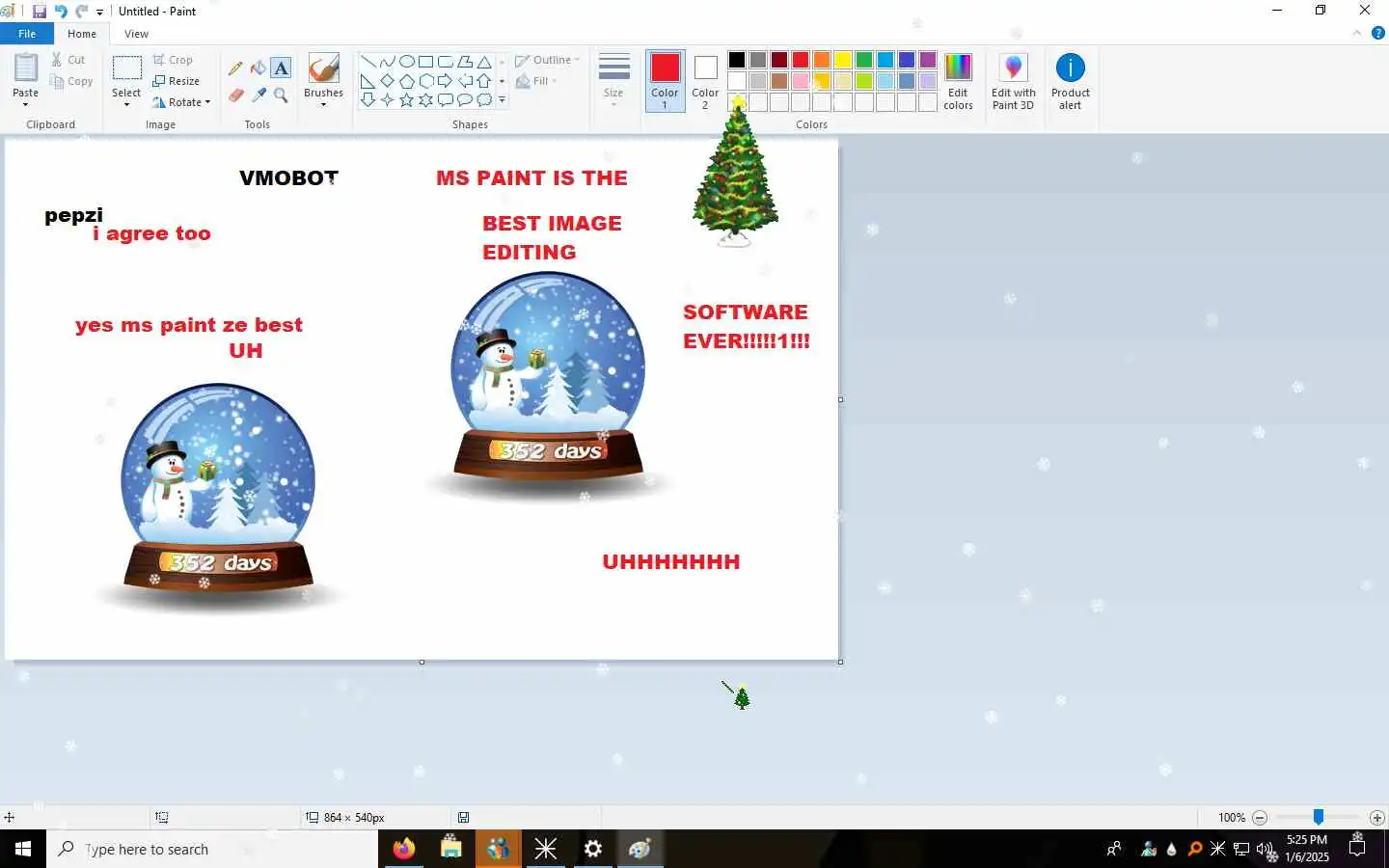Click the Brushes icon
The height and width of the screenshot is (868, 1389).
323,68
